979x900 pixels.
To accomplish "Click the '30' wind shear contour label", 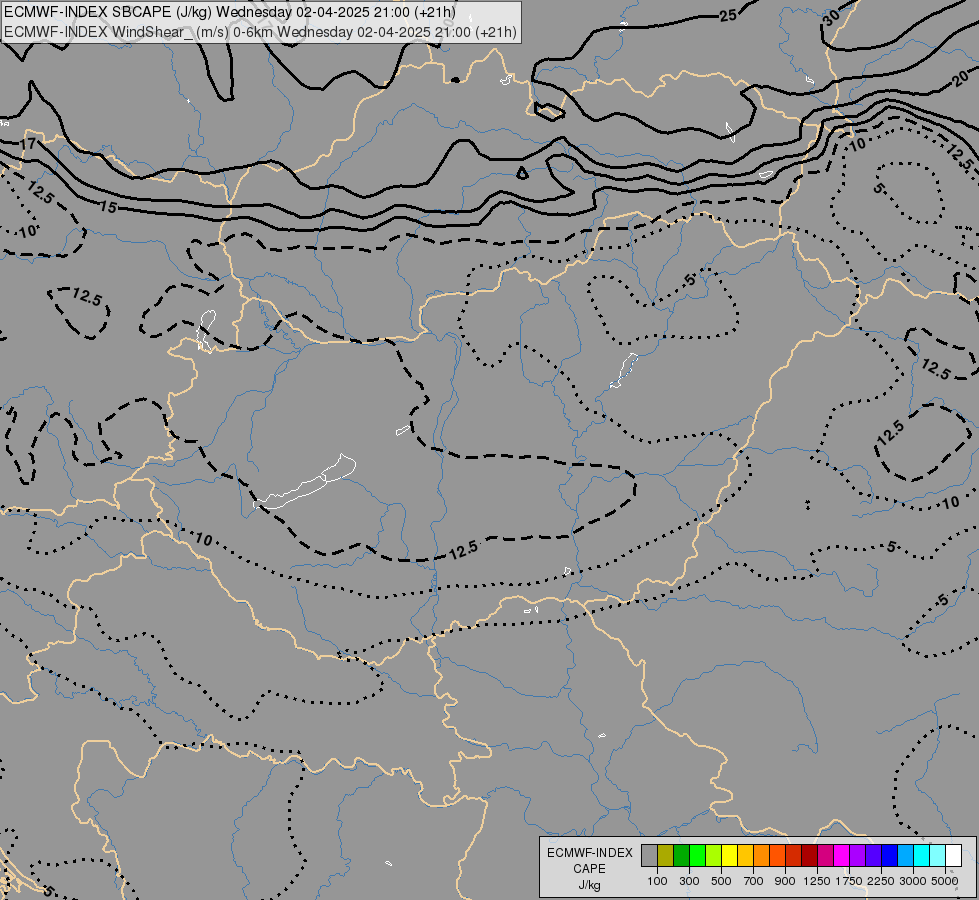I will [831, 18].
